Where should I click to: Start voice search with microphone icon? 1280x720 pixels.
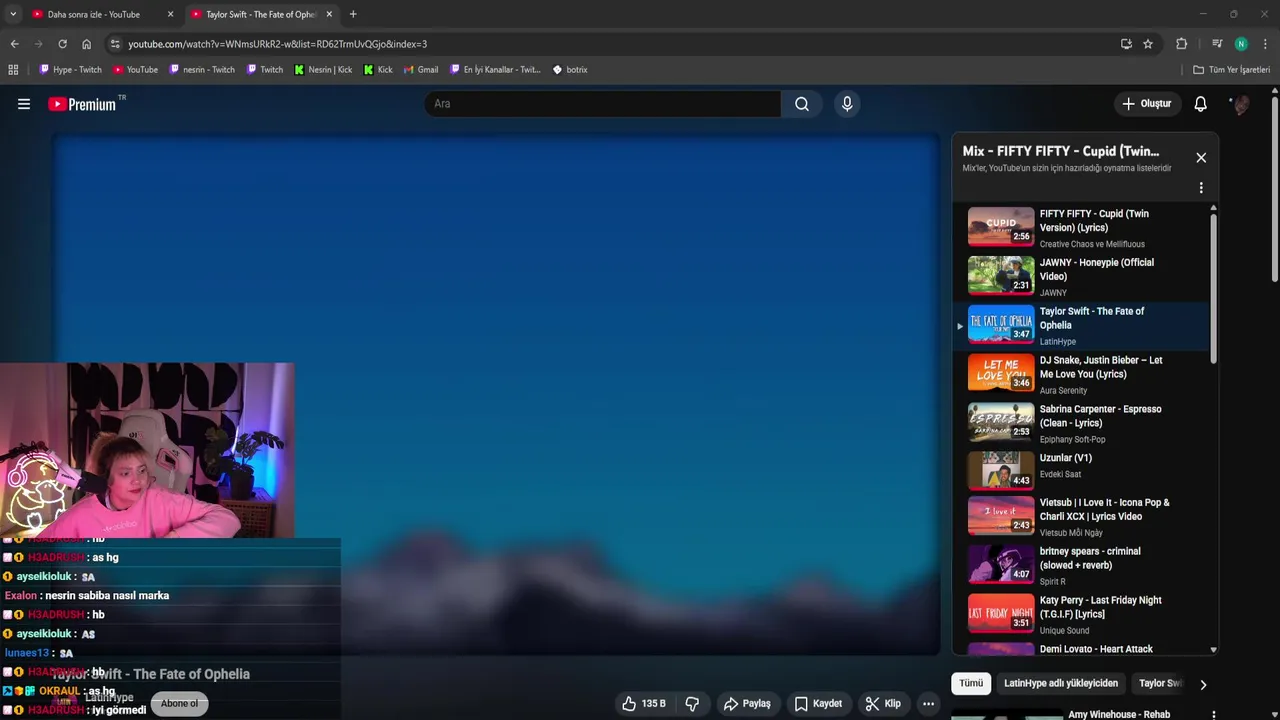(x=847, y=104)
